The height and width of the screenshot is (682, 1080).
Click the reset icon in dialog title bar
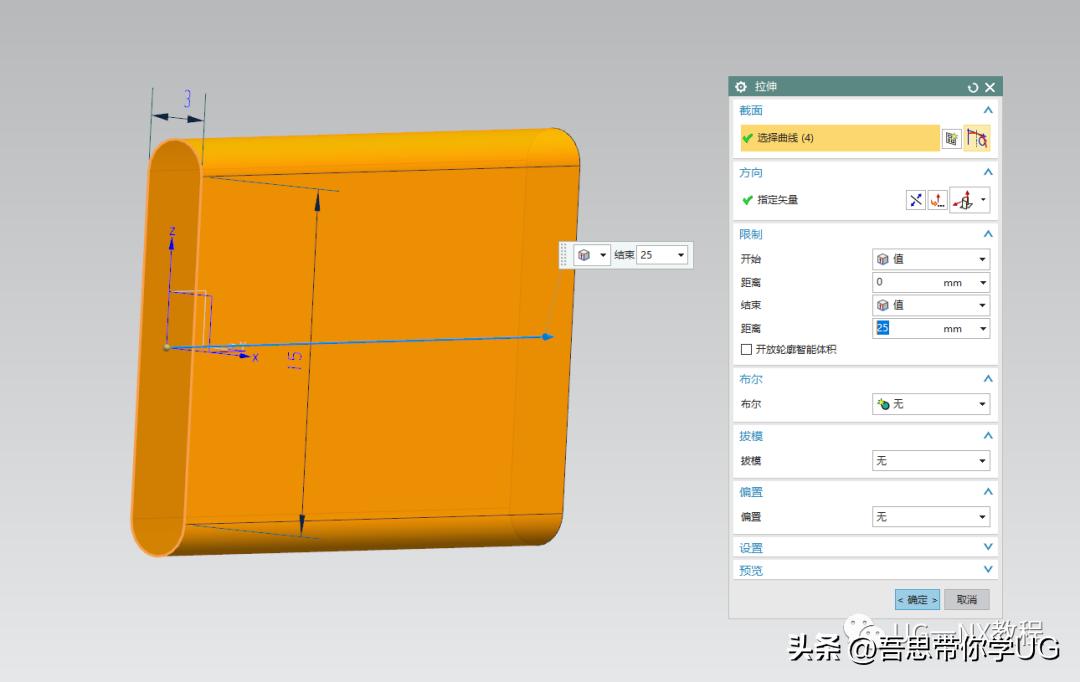[x=972, y=88]
